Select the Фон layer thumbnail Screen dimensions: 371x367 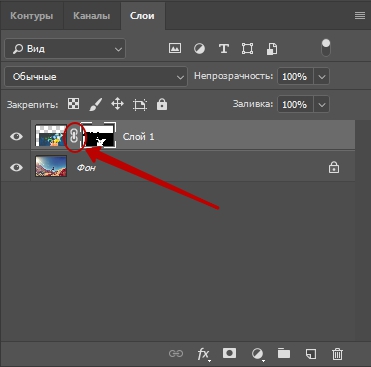pyautogui.click(x=51, y=166)
